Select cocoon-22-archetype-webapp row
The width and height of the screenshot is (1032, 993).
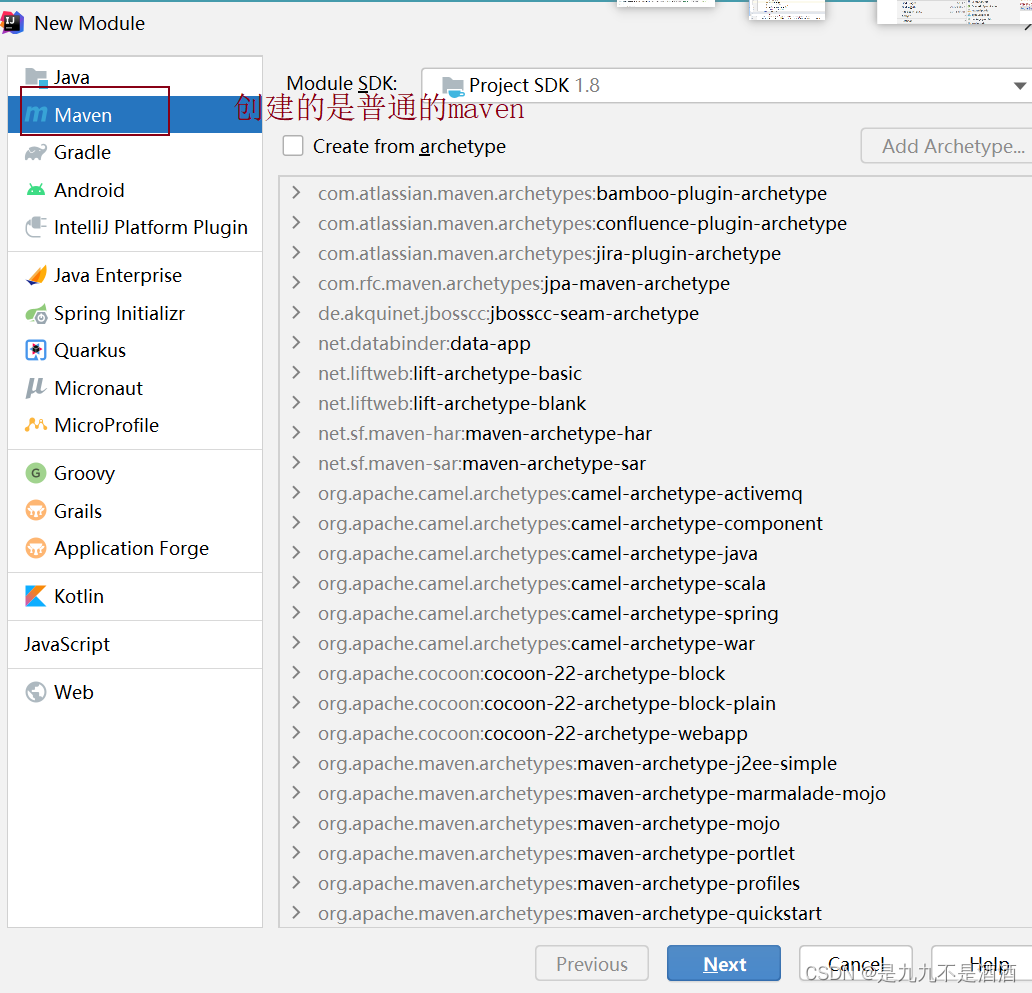point(656,733)
